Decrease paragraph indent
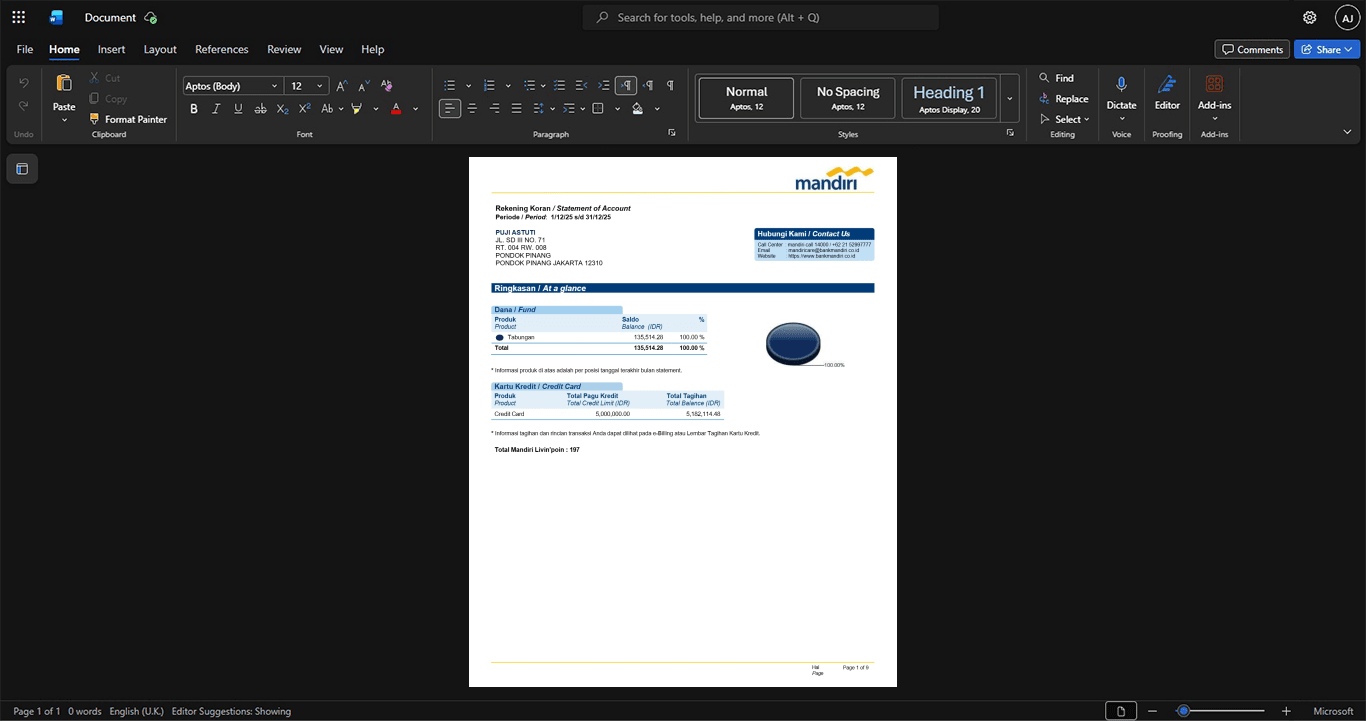 582,86
